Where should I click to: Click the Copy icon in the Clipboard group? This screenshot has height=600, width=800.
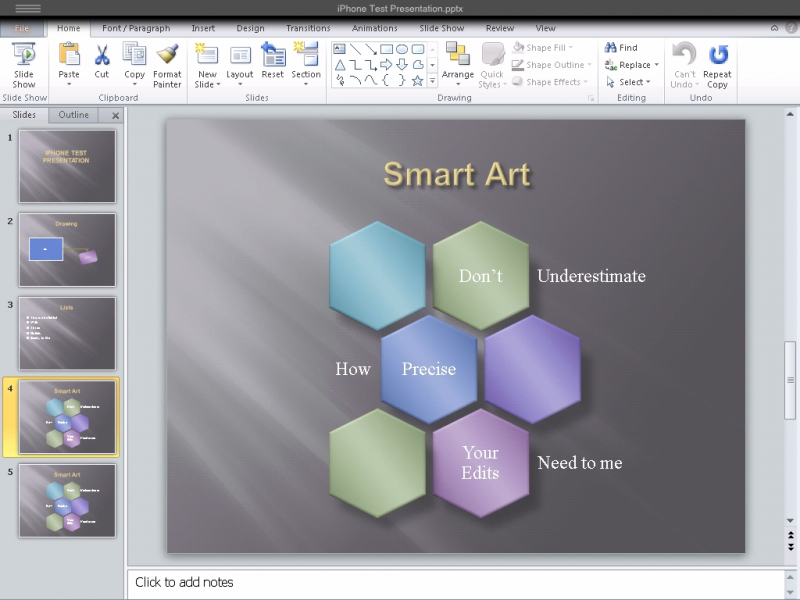(x=134, y=55)
